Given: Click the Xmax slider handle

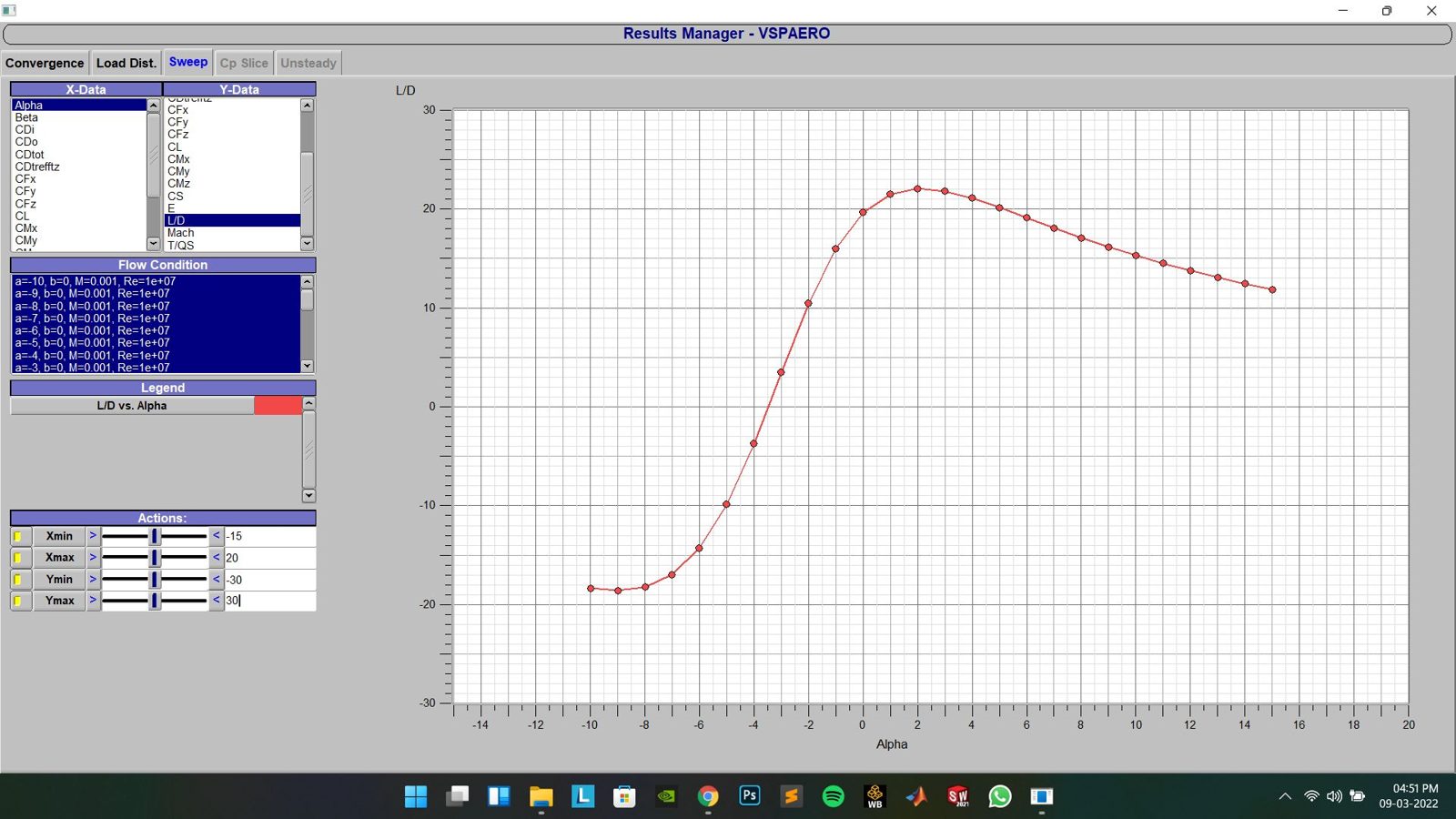Looking at the screenshot, I should click(155, 558).
